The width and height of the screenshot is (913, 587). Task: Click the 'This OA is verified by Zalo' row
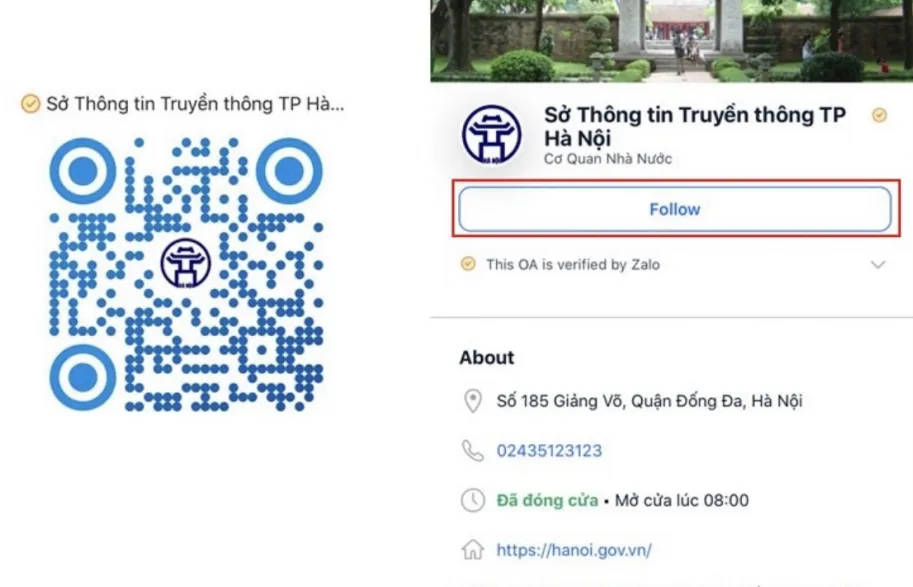674,265
